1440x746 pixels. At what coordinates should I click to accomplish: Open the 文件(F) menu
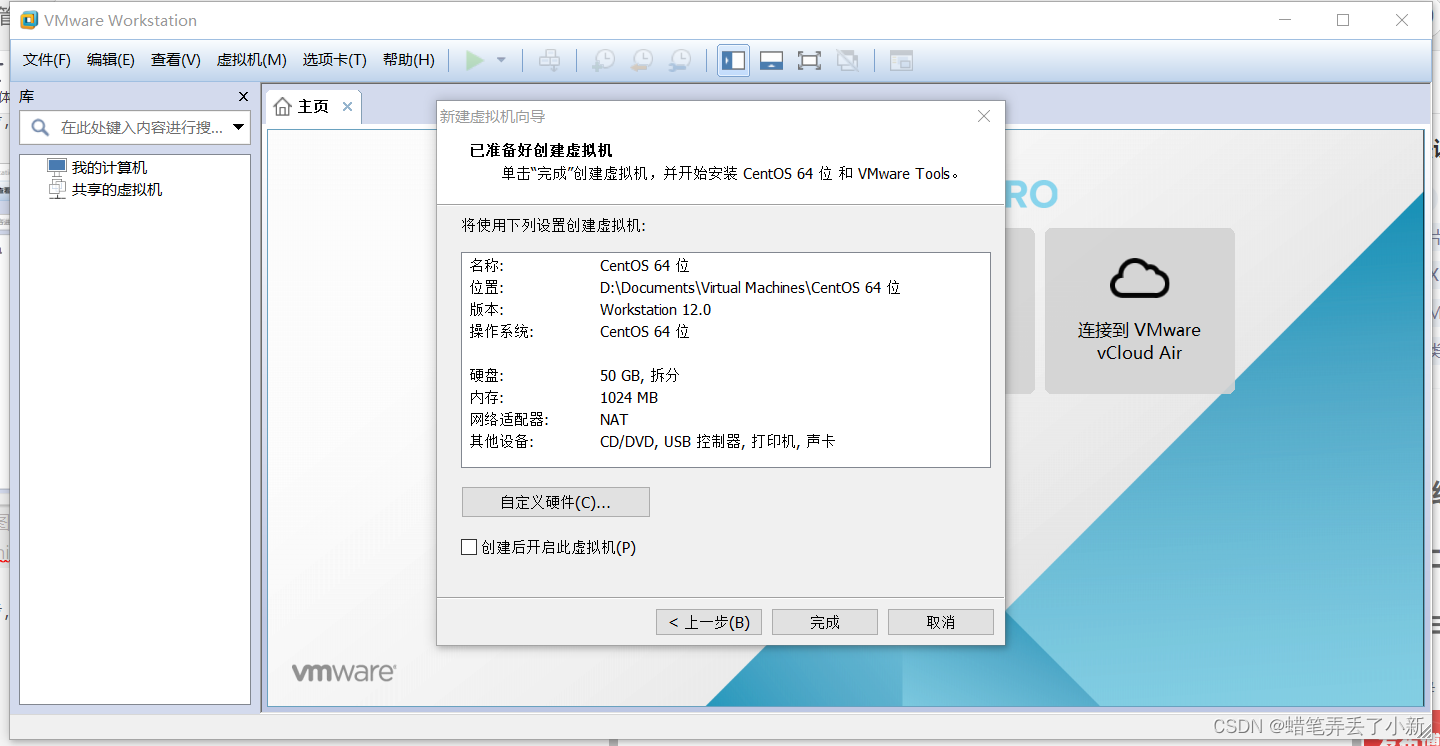pyautogui.click(x=47, y=60)
